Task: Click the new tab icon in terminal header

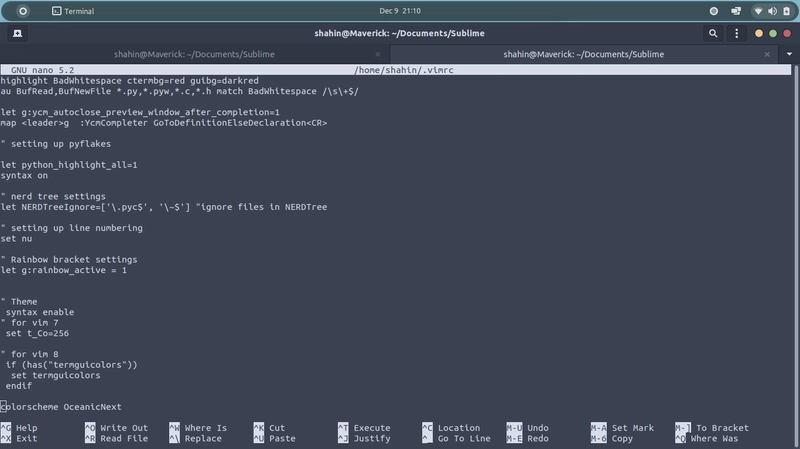Action: [18, 33]
